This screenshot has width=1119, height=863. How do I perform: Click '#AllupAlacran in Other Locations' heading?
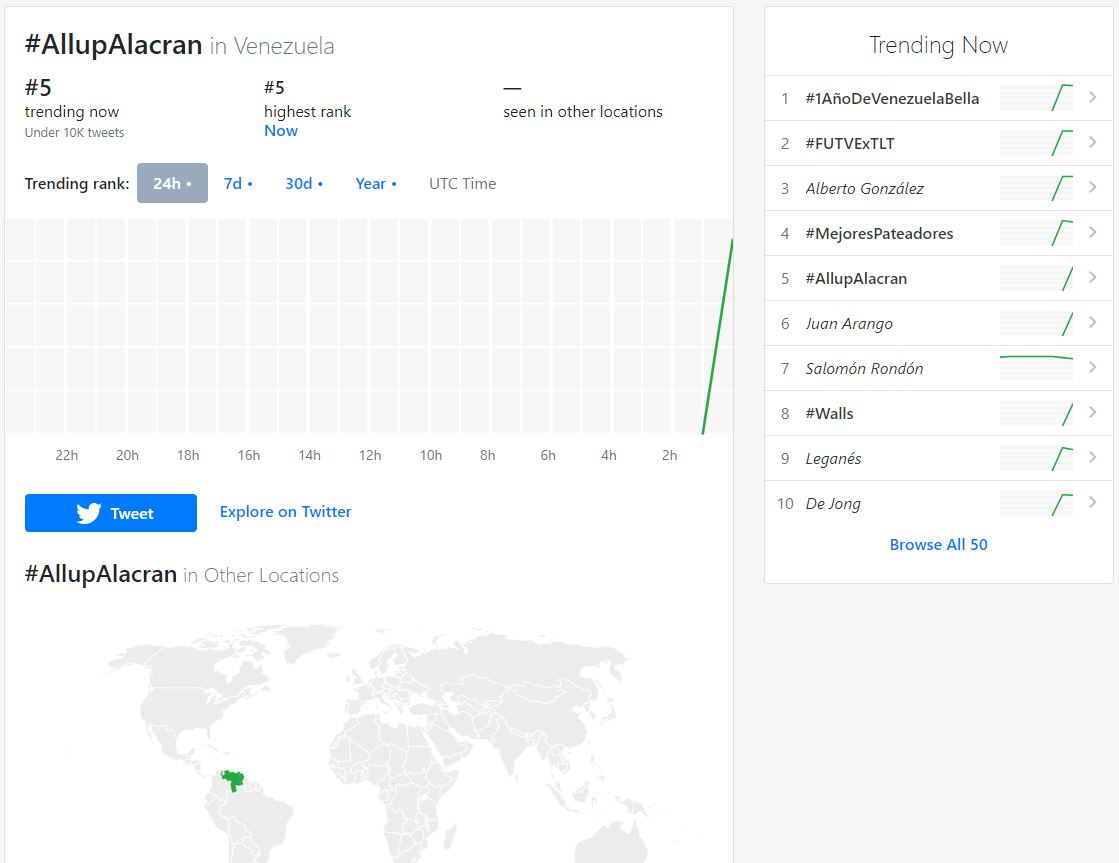tap(181, 575)
